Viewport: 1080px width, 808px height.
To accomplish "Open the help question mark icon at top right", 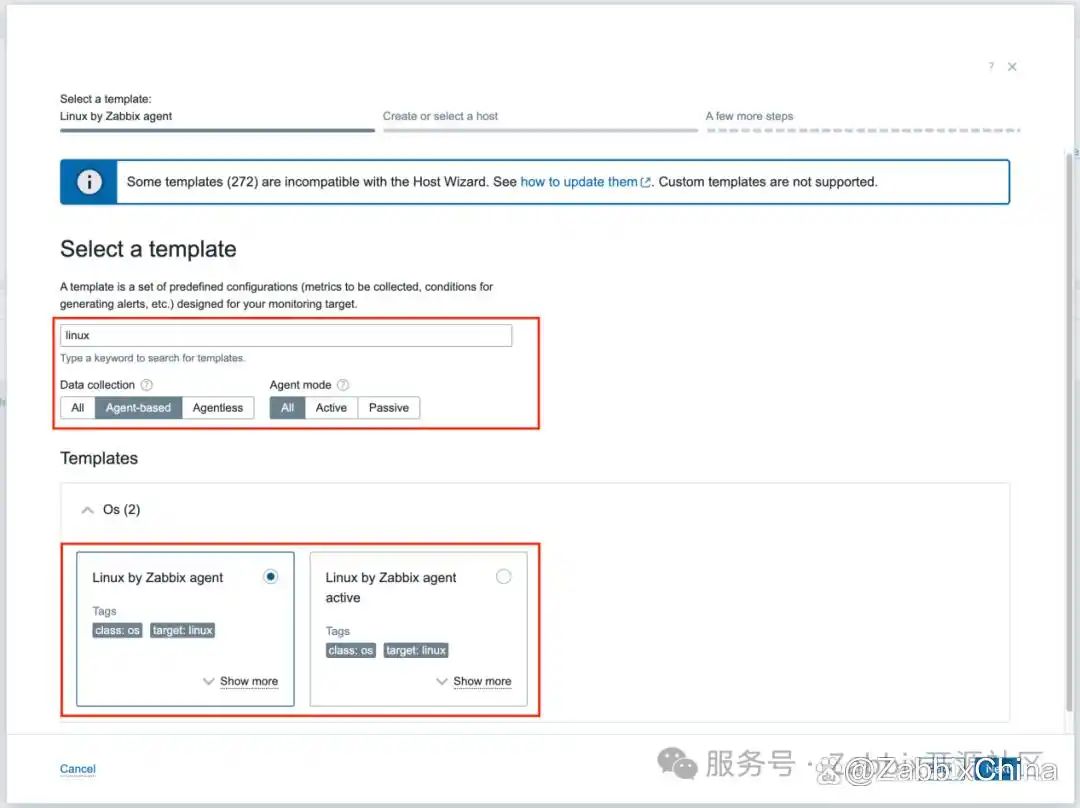I will [991, 66].
